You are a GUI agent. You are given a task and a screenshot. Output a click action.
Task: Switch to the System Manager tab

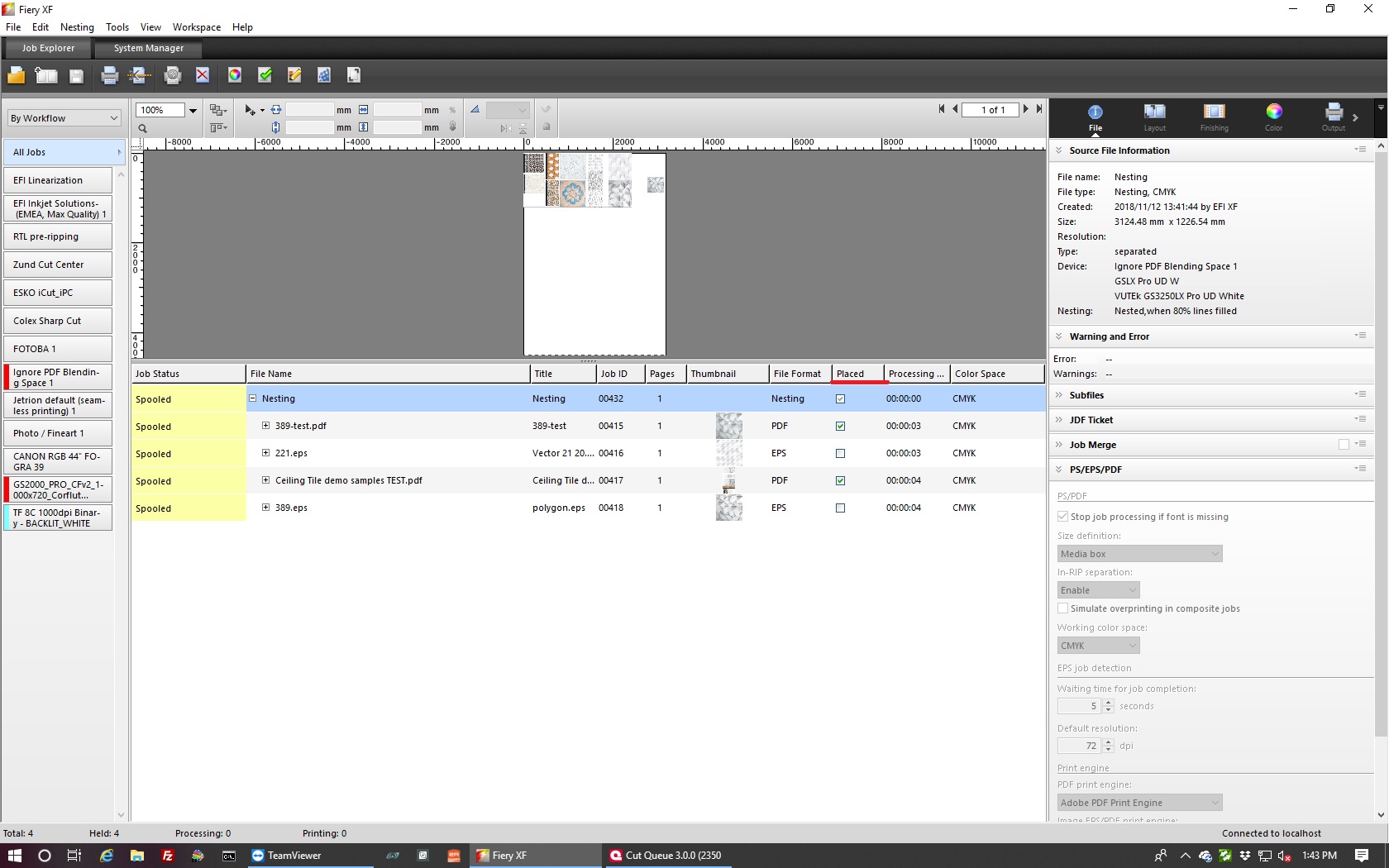click(149, 48)
